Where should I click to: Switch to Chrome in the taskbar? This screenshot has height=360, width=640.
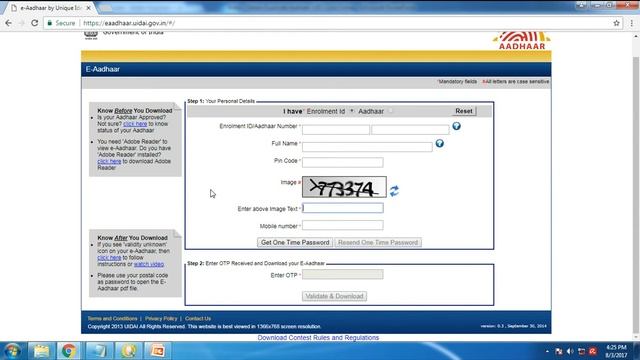(x=69, y=351)
